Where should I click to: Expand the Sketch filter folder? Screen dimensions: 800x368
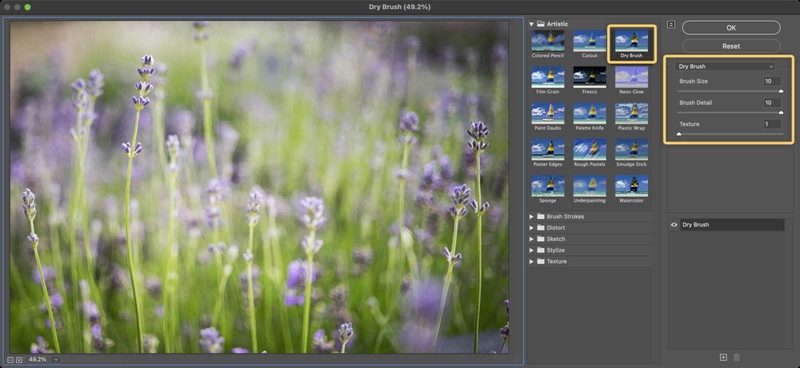pos(531,239)
